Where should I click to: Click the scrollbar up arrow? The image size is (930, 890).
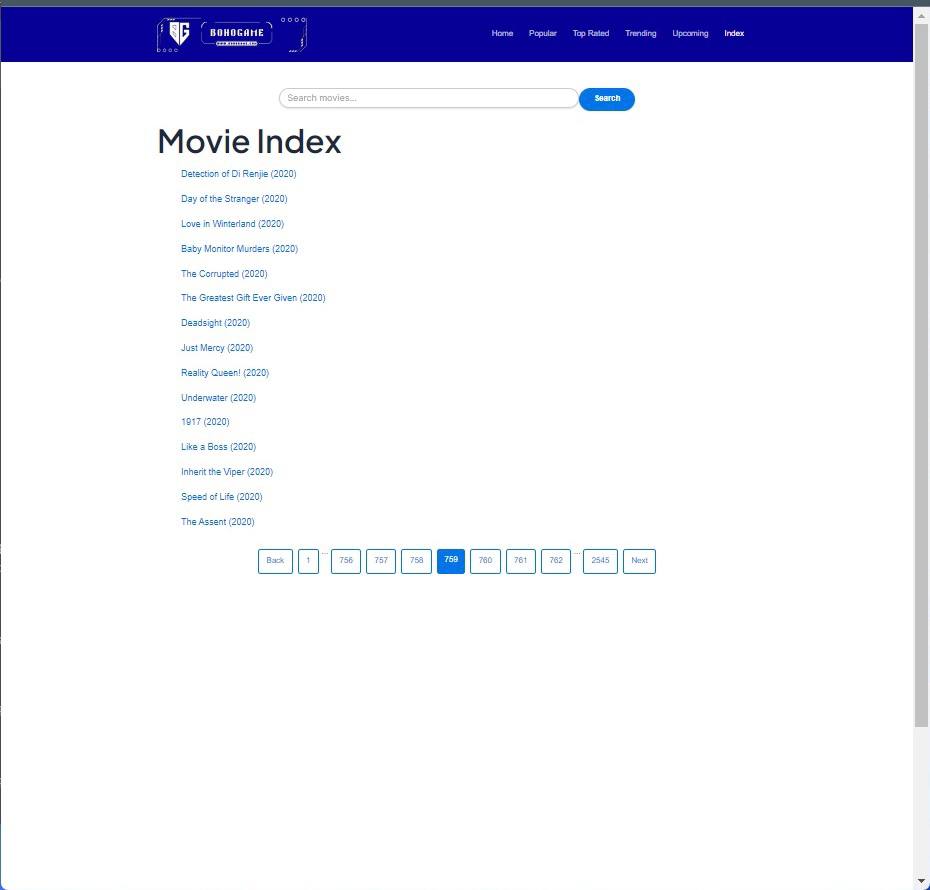pyautogui.click(x=921, y=15)
